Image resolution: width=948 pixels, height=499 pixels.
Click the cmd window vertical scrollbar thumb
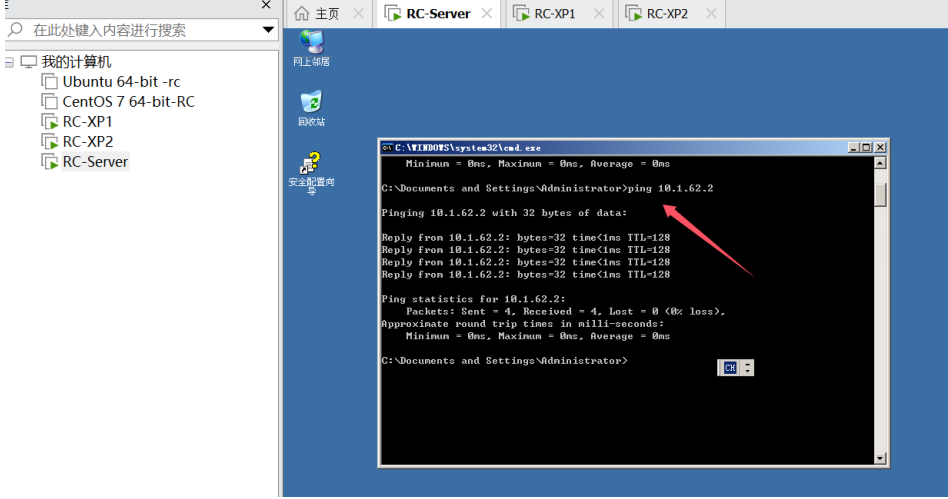click(x=880, y=195)
